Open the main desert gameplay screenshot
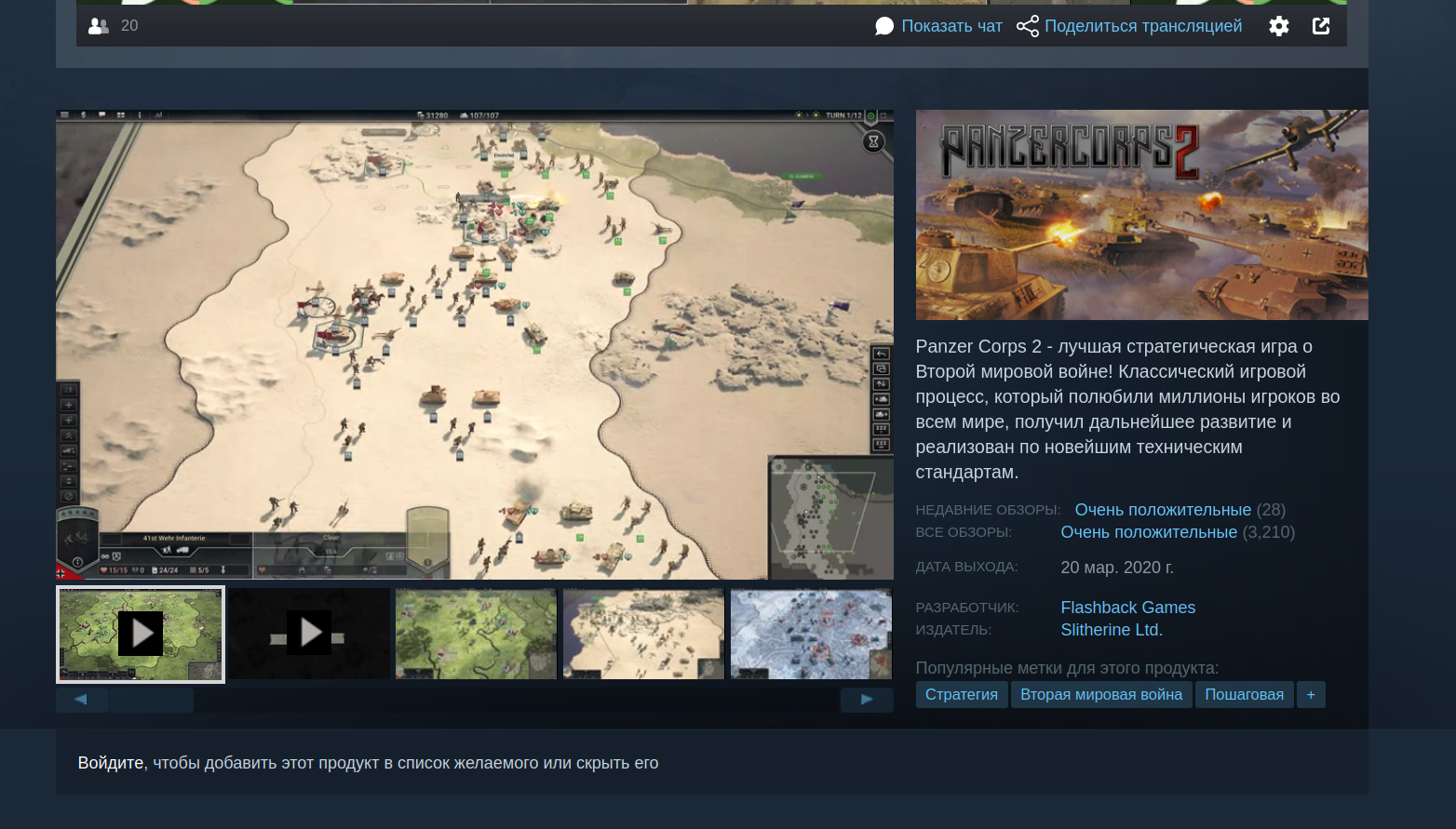1456x829 pixels. coord(475,344)
